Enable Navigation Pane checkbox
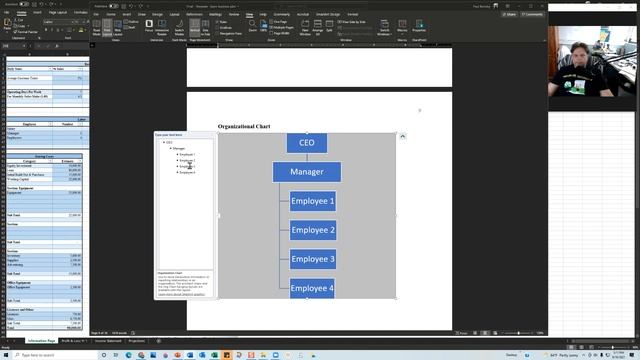 [x=229, y=33]
